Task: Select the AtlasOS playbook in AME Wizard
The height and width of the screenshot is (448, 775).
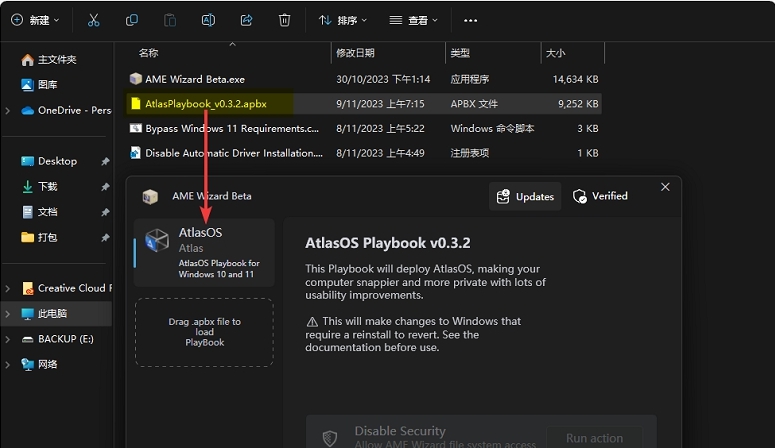Action: coord(204,252)
